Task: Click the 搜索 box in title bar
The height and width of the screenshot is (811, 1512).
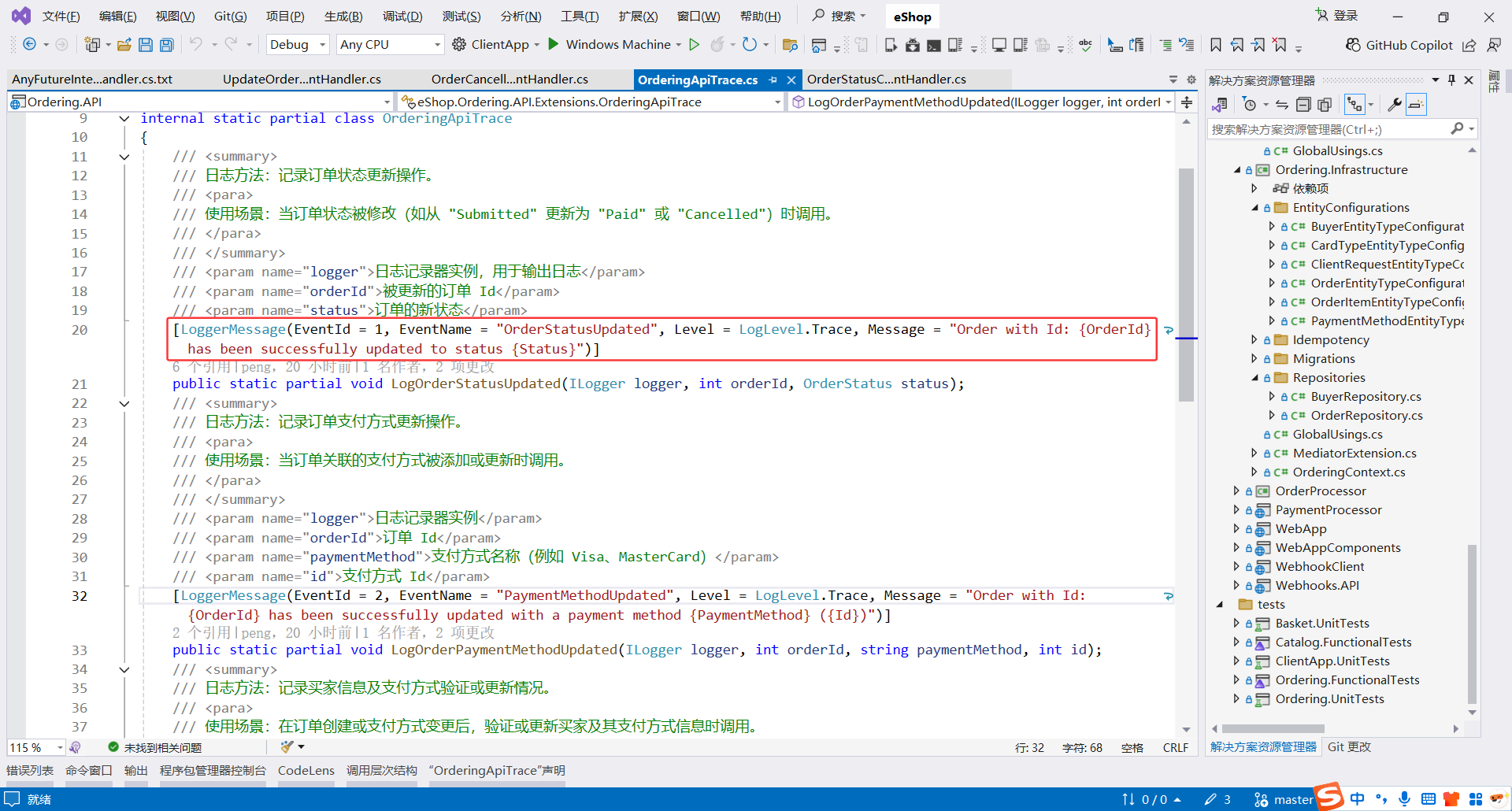Action: click(839, 16)
